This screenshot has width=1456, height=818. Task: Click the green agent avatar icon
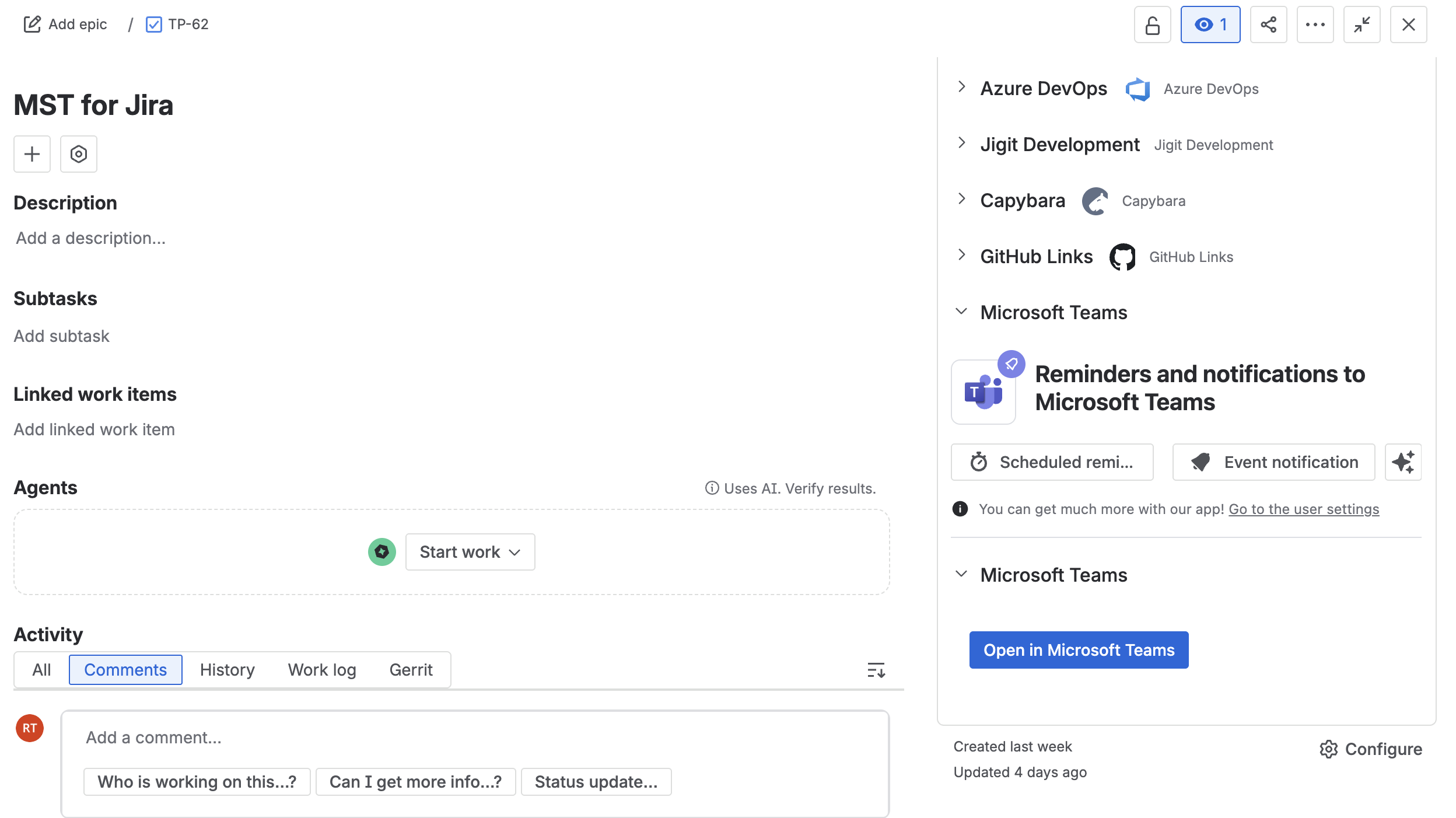click(382, 552)
